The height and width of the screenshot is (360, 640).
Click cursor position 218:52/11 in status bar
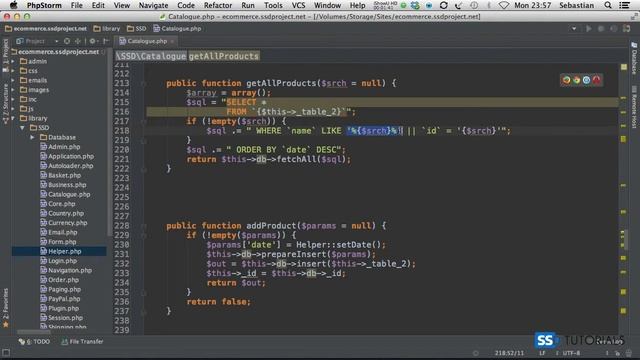point(509,353)
